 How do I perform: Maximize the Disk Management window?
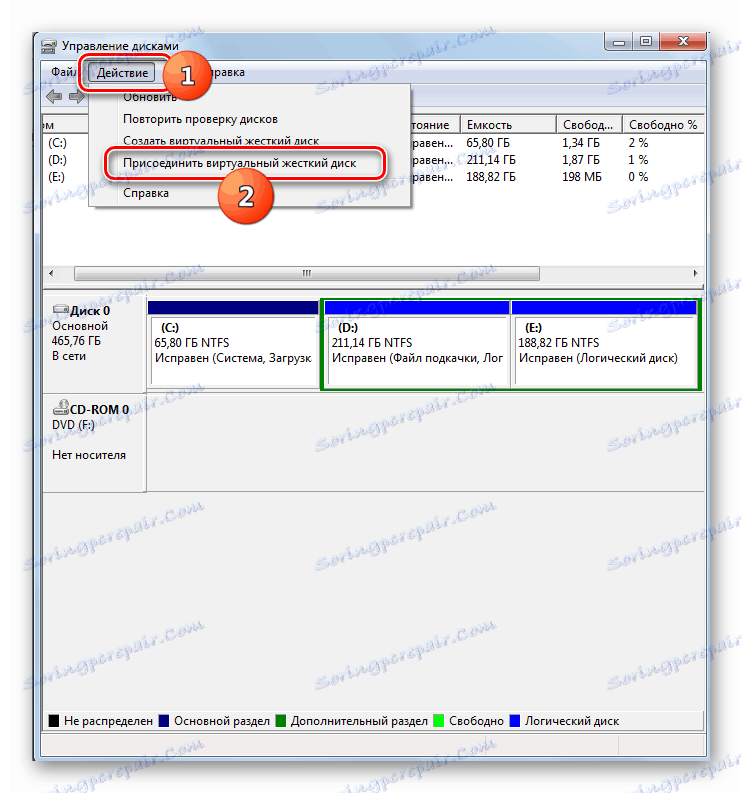(x=646, y=42)
